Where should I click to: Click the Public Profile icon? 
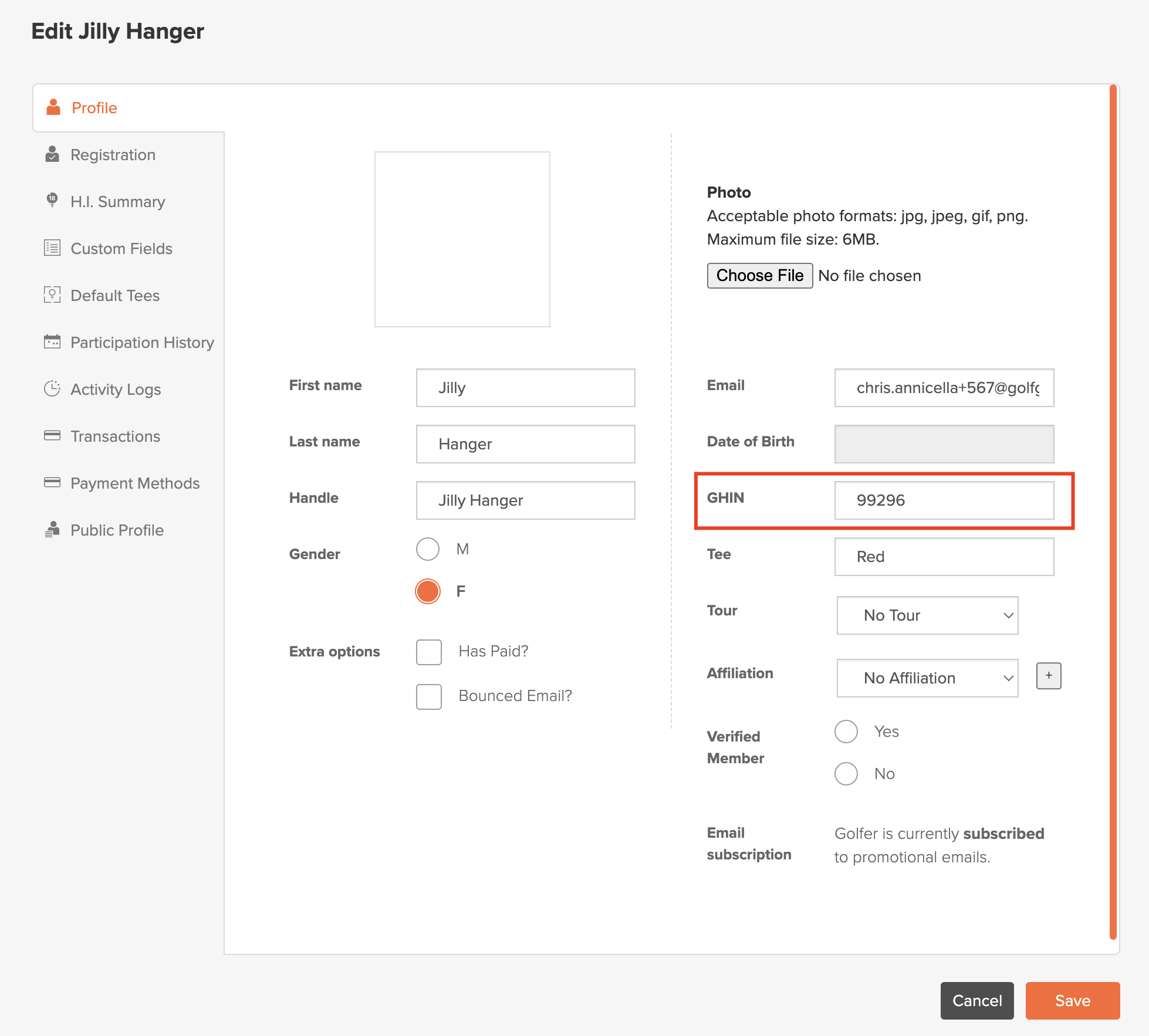click(52, 530)
